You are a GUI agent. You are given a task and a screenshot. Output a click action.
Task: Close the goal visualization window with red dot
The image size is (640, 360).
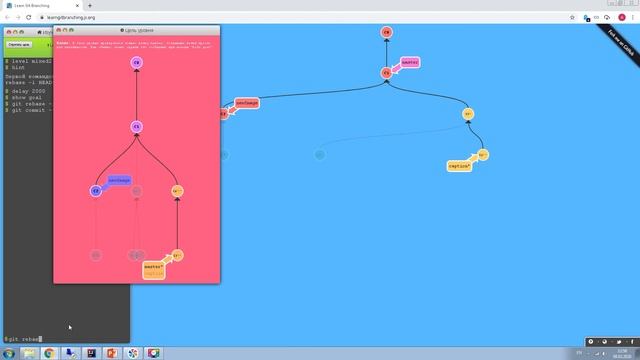point(58,30)
